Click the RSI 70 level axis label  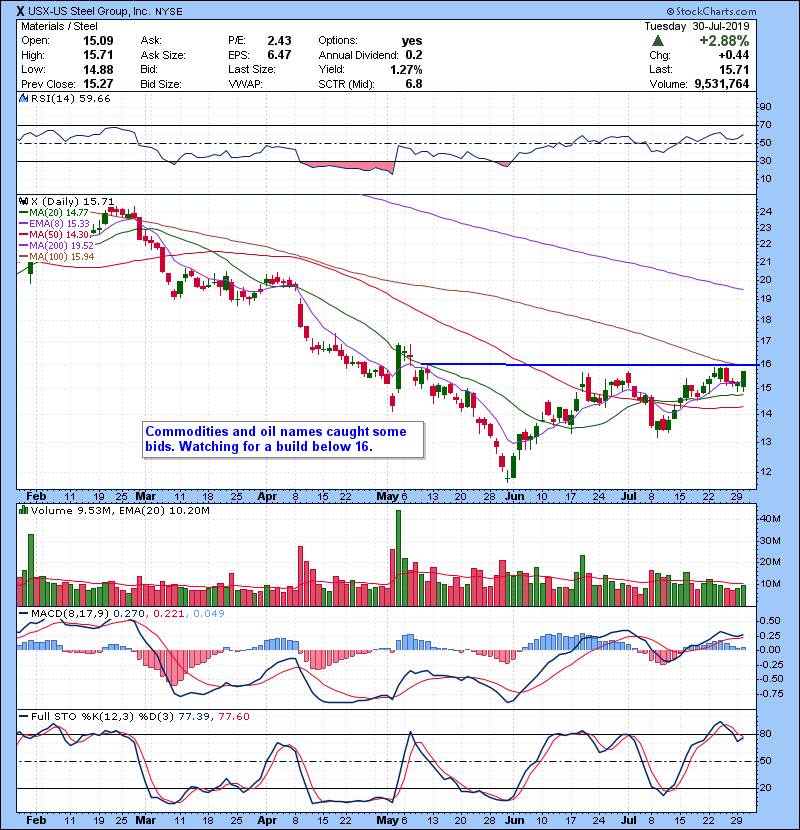coord(766,125)
